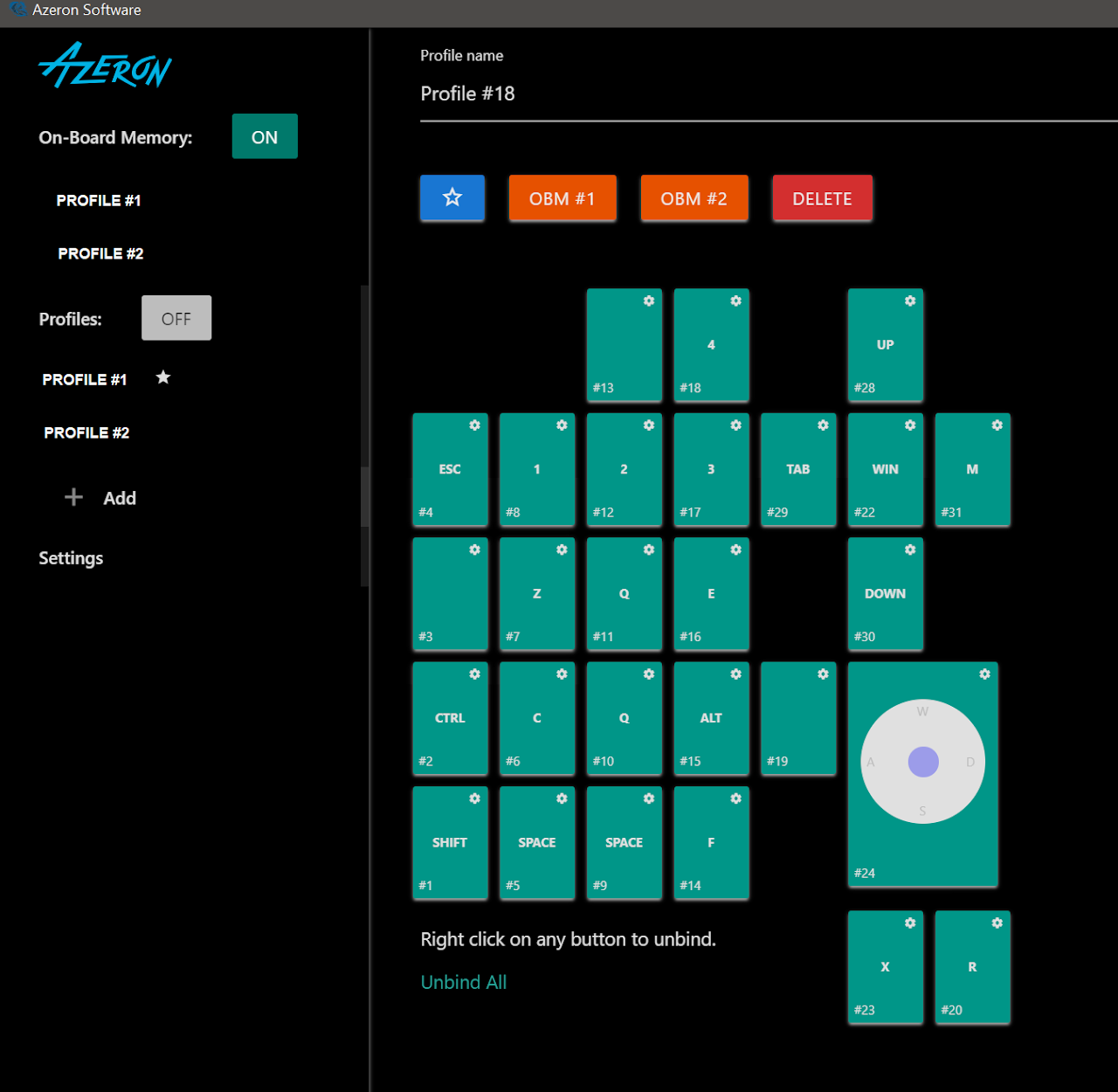Click the red DELETE button

pos(822,198)
